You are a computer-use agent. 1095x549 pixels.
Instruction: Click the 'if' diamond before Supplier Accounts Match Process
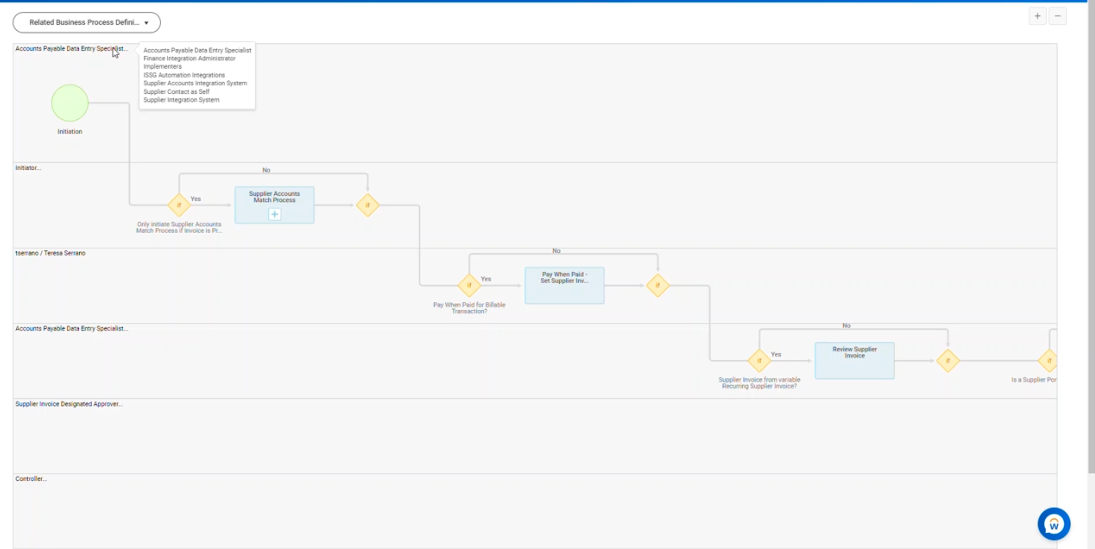coord(179,205)
